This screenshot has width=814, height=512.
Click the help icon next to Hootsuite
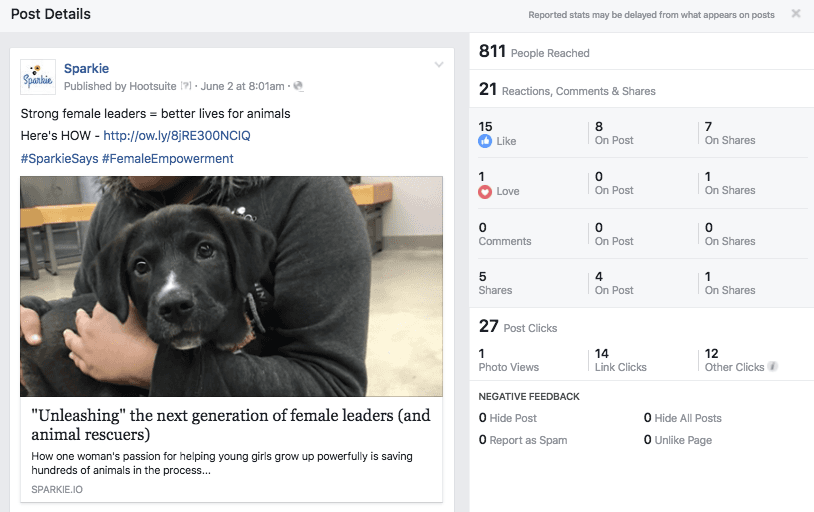coord(185,86)
